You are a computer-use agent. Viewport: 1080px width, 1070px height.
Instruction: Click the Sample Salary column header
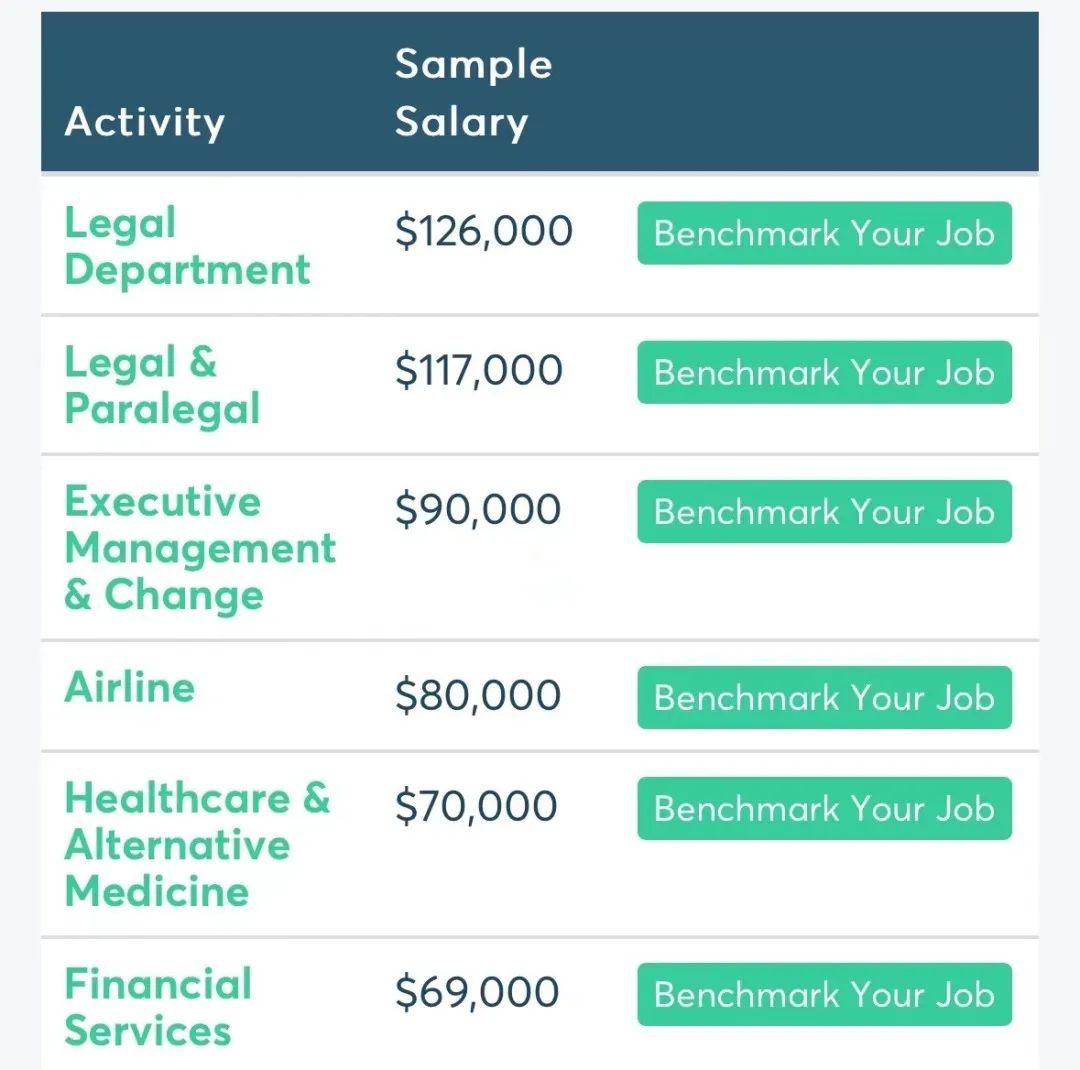point(474,93)
